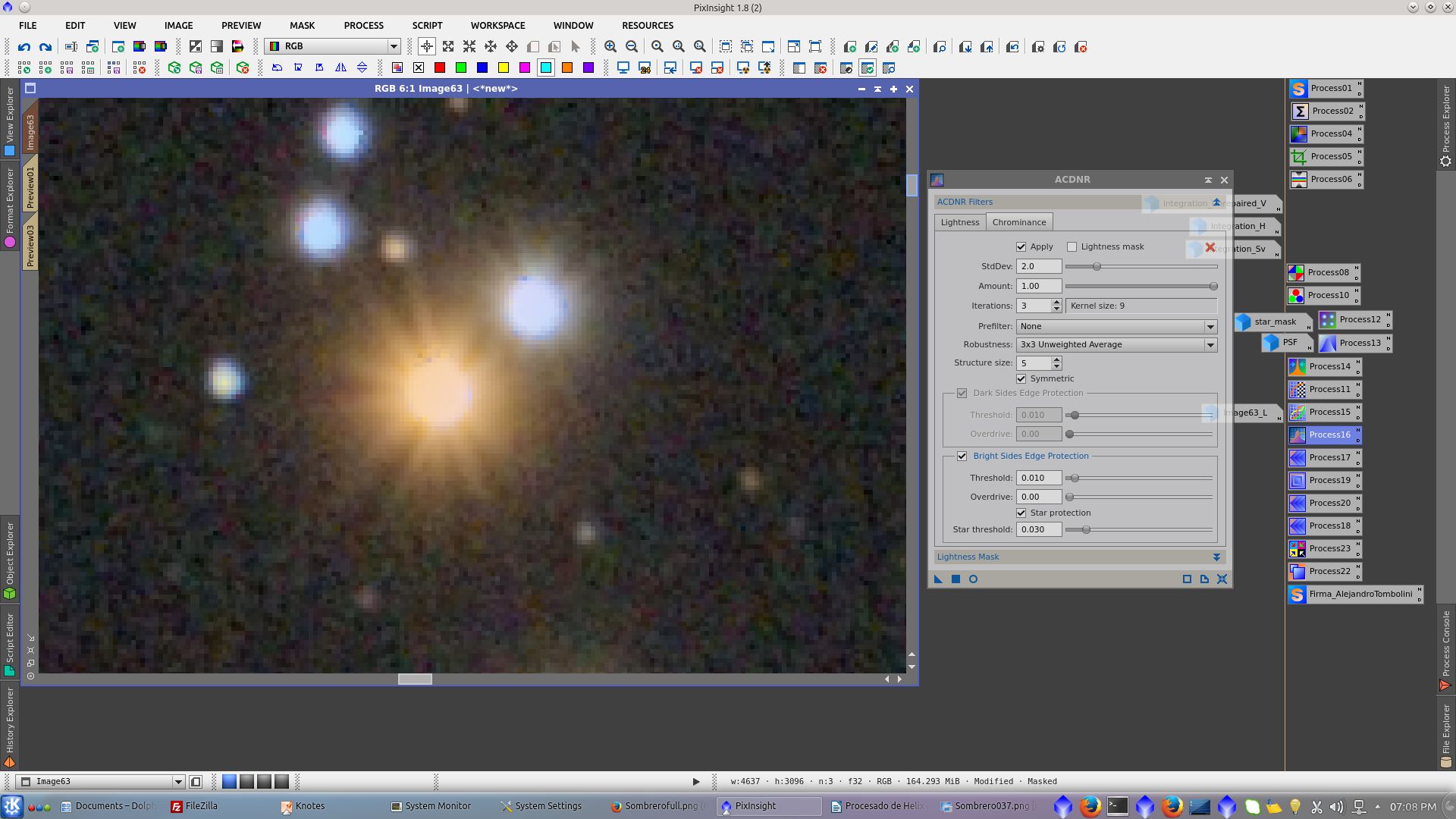Open the Process16 ACDNR icon

(1325, 435)
